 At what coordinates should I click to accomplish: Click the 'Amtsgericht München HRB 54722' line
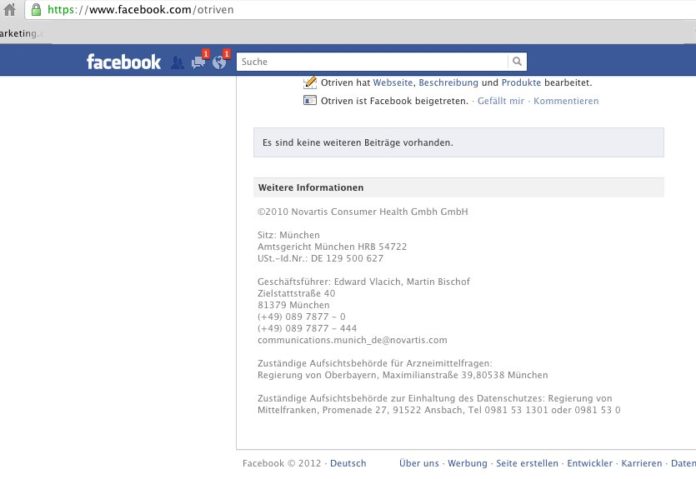332,246
